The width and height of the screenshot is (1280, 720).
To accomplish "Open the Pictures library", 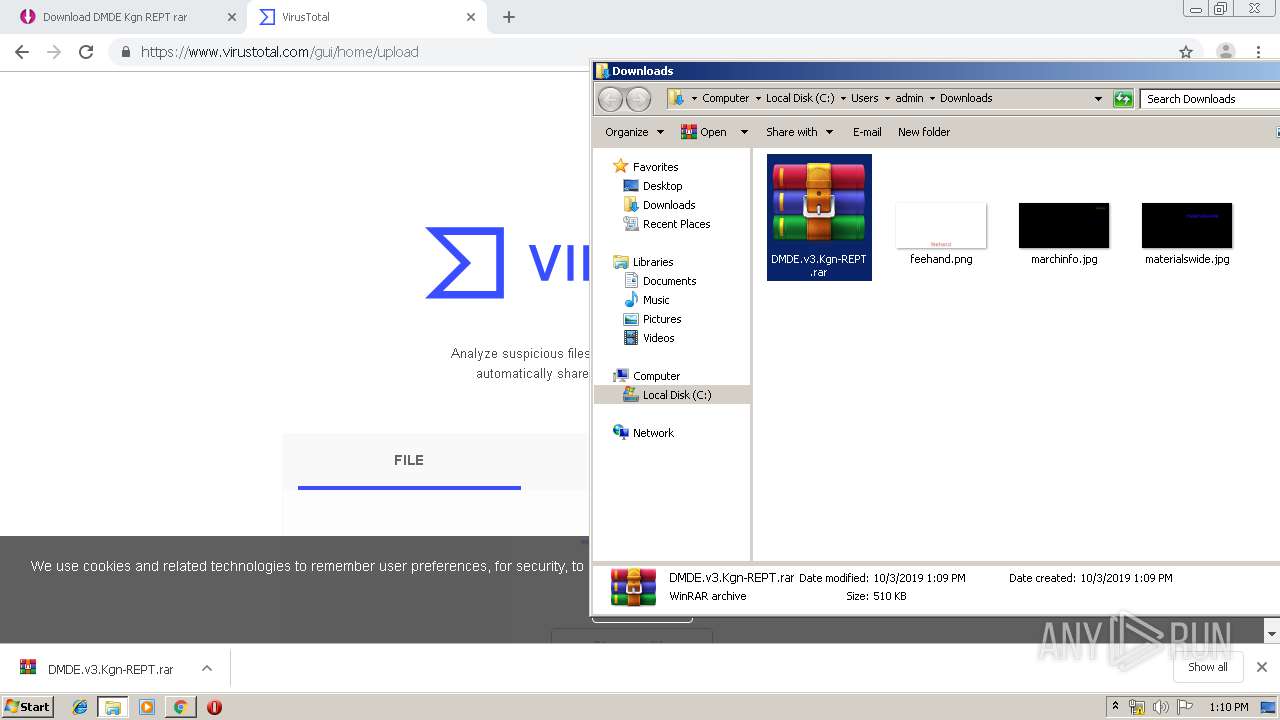I will (652, 319).
